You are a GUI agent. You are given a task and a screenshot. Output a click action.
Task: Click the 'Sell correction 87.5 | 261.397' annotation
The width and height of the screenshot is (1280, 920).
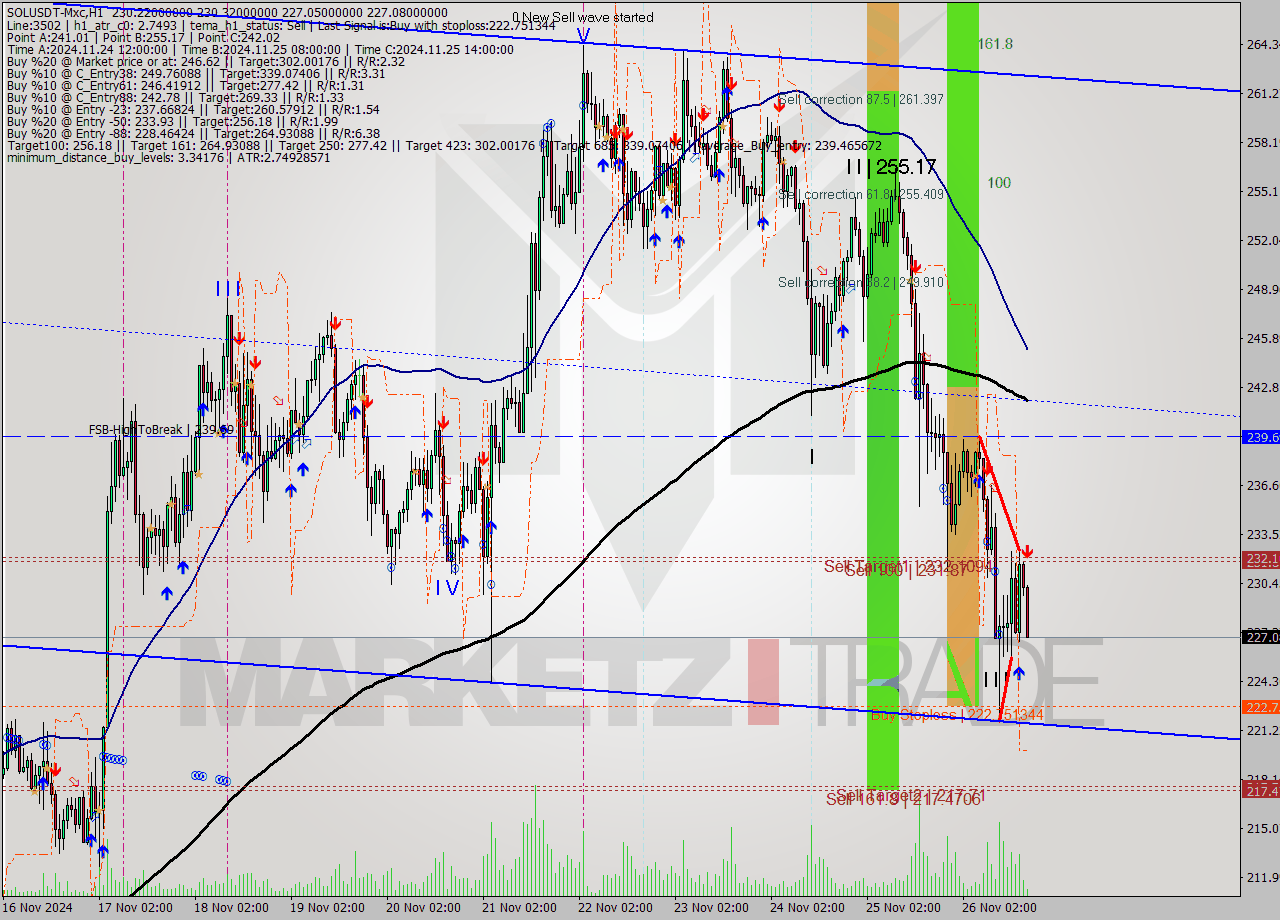point(860,100)
